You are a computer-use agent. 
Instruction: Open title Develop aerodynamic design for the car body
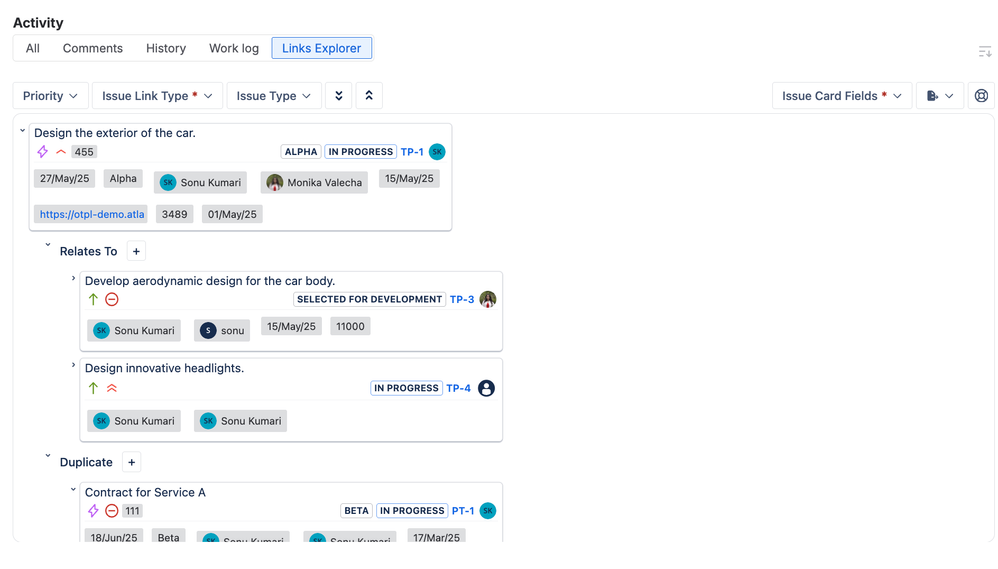click(210, 281)
